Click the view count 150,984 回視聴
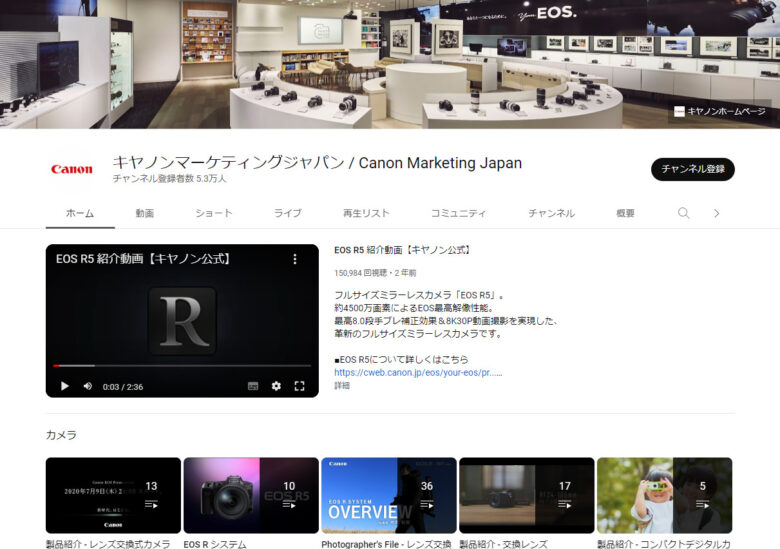Screen dimensions: 780x549 [361, 273]
